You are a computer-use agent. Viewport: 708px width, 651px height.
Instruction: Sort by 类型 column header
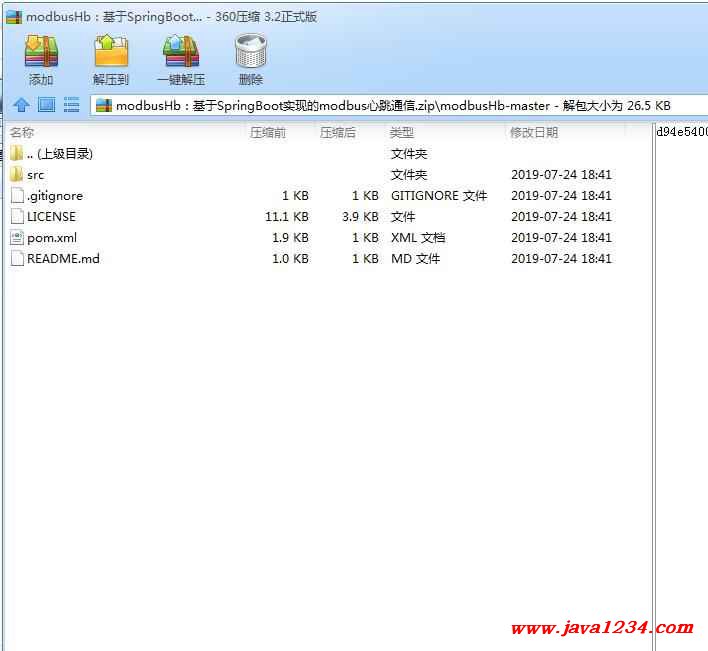[x=401, y=133]
